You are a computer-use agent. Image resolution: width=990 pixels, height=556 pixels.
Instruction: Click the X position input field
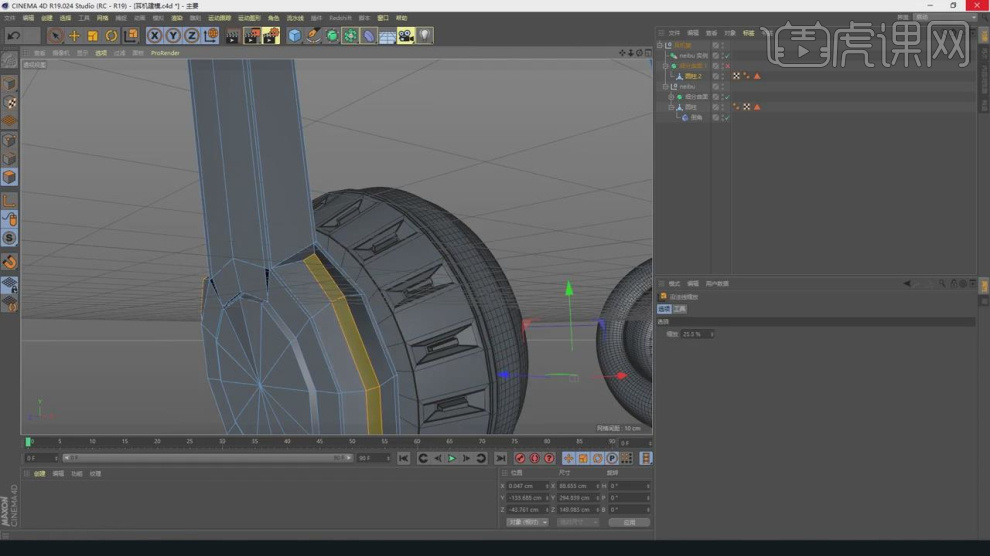pyautogui.click(x=526, y=485)
